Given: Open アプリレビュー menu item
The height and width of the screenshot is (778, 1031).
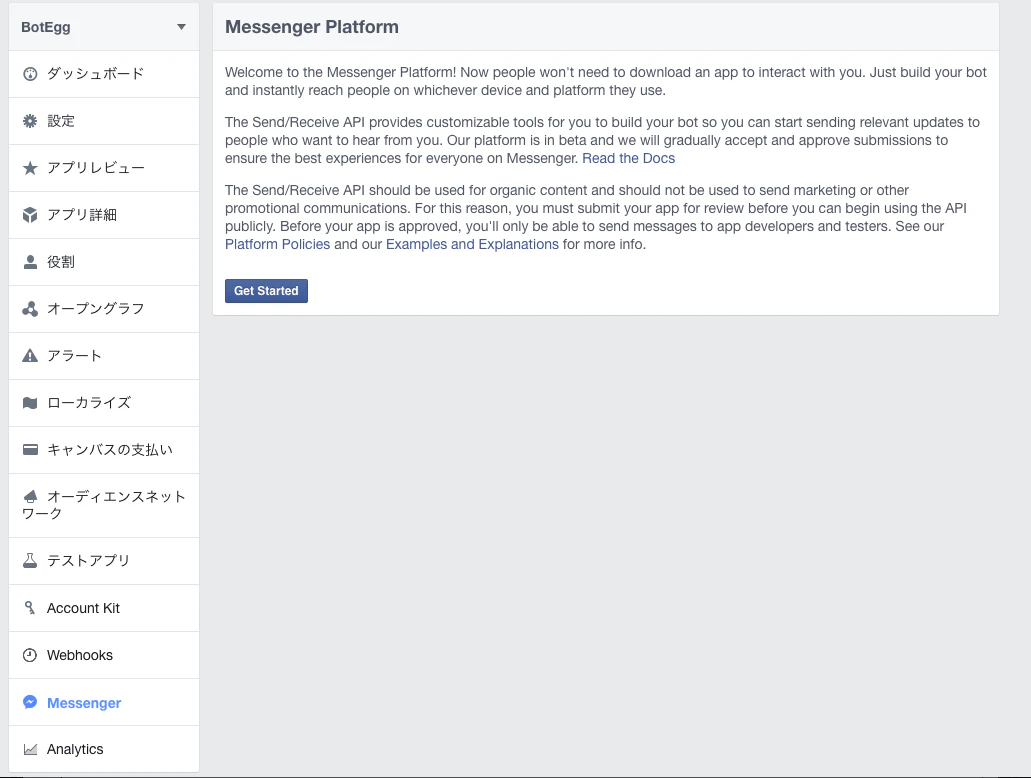Looking at the screenshot, I should [x=104, y=168].
